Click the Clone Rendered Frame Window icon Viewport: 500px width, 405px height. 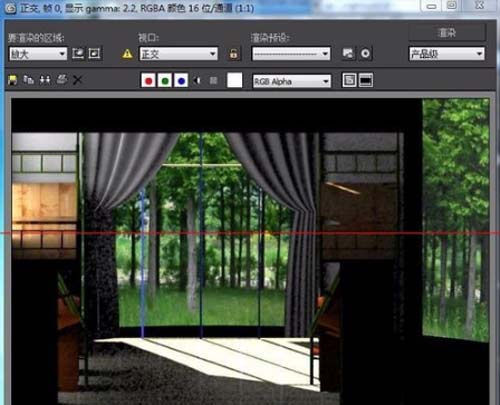click(45, 80)
